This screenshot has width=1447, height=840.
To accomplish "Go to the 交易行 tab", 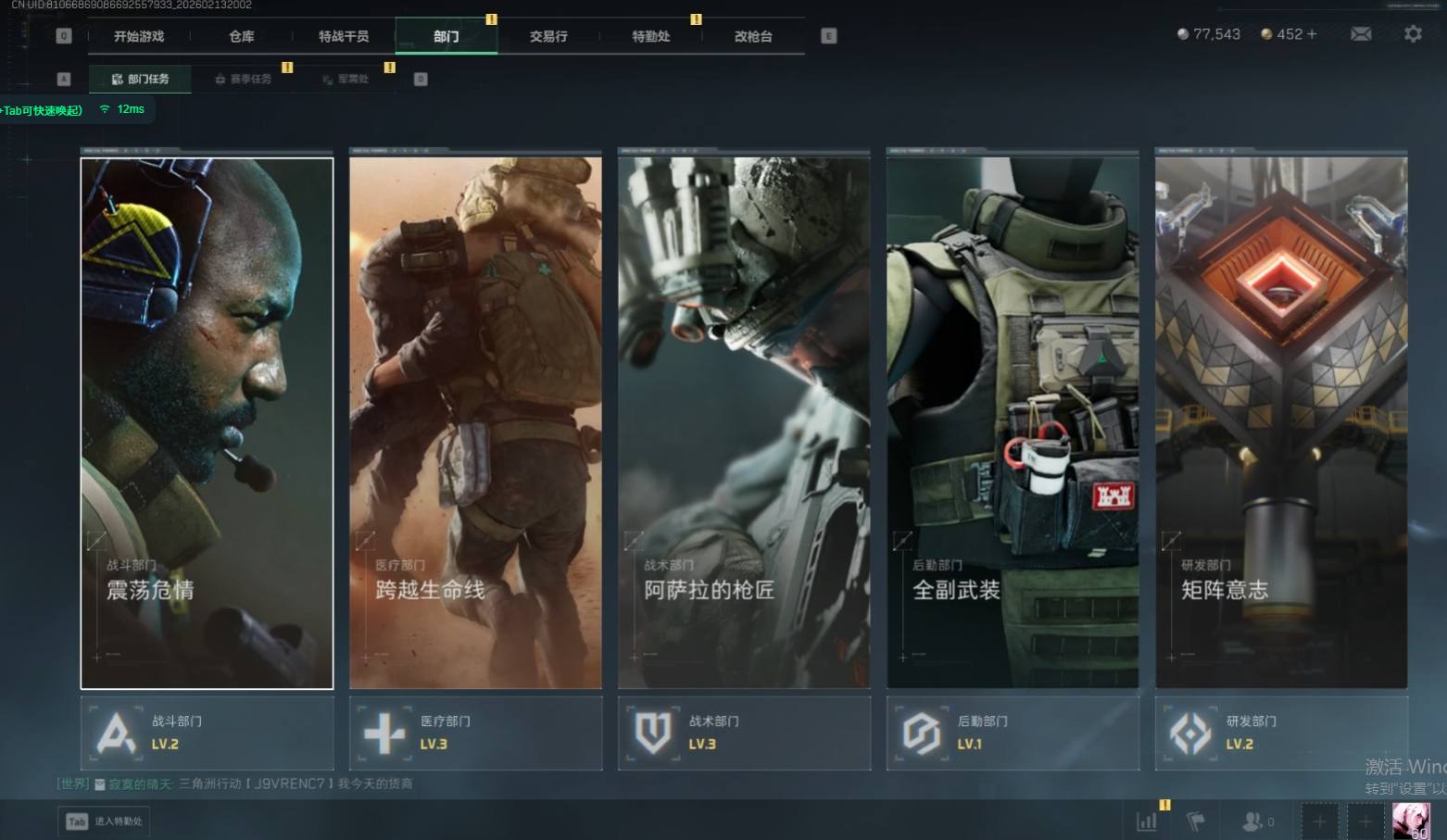I will 548,36.
